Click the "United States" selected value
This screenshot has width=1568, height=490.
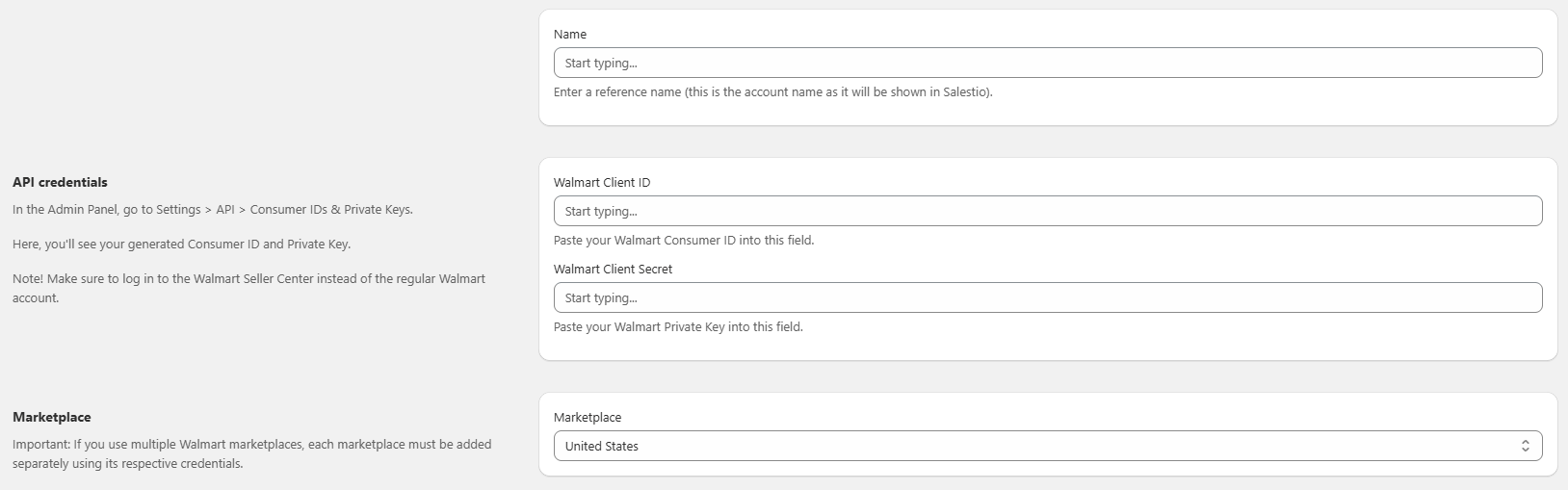tap(602, 447)
